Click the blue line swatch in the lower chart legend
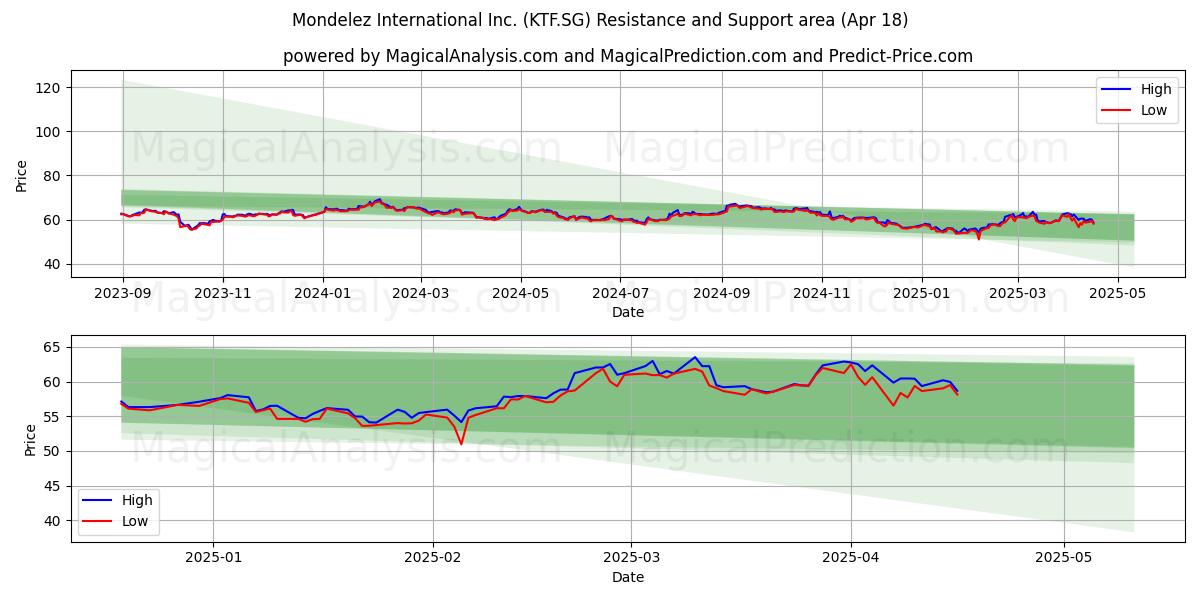Image resolution: width=1200 pixels, height=600 pixels. [99, 501]
